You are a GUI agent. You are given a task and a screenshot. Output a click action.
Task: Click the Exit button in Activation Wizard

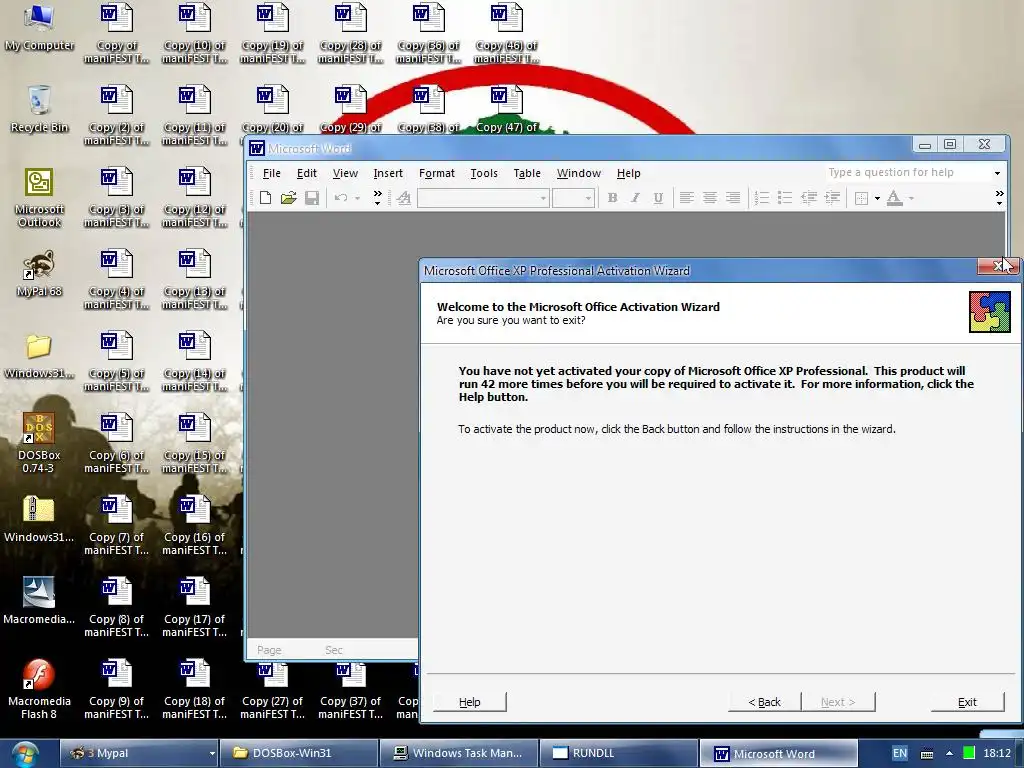967,702
